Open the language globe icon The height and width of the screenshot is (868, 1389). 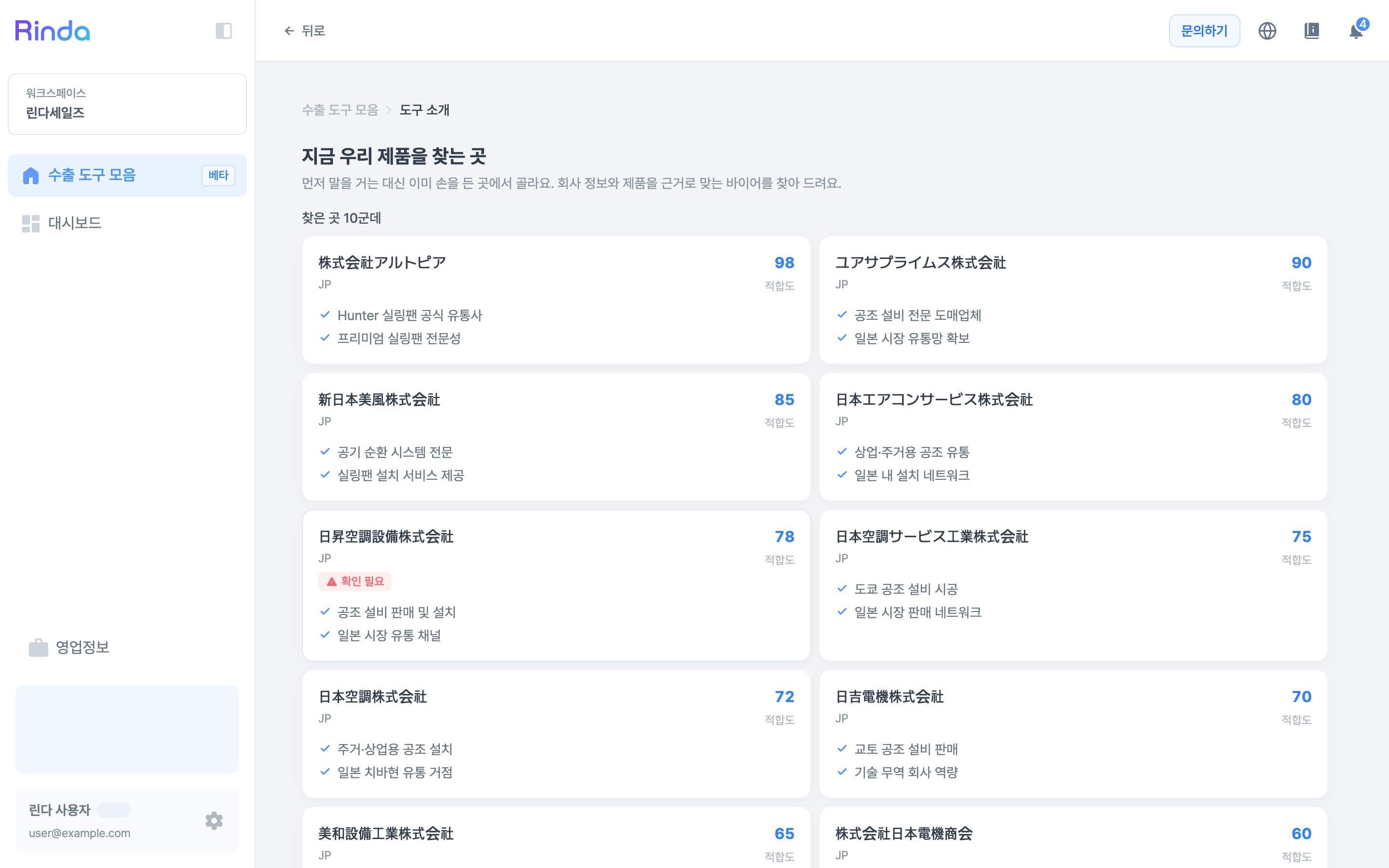point(1267,30)
